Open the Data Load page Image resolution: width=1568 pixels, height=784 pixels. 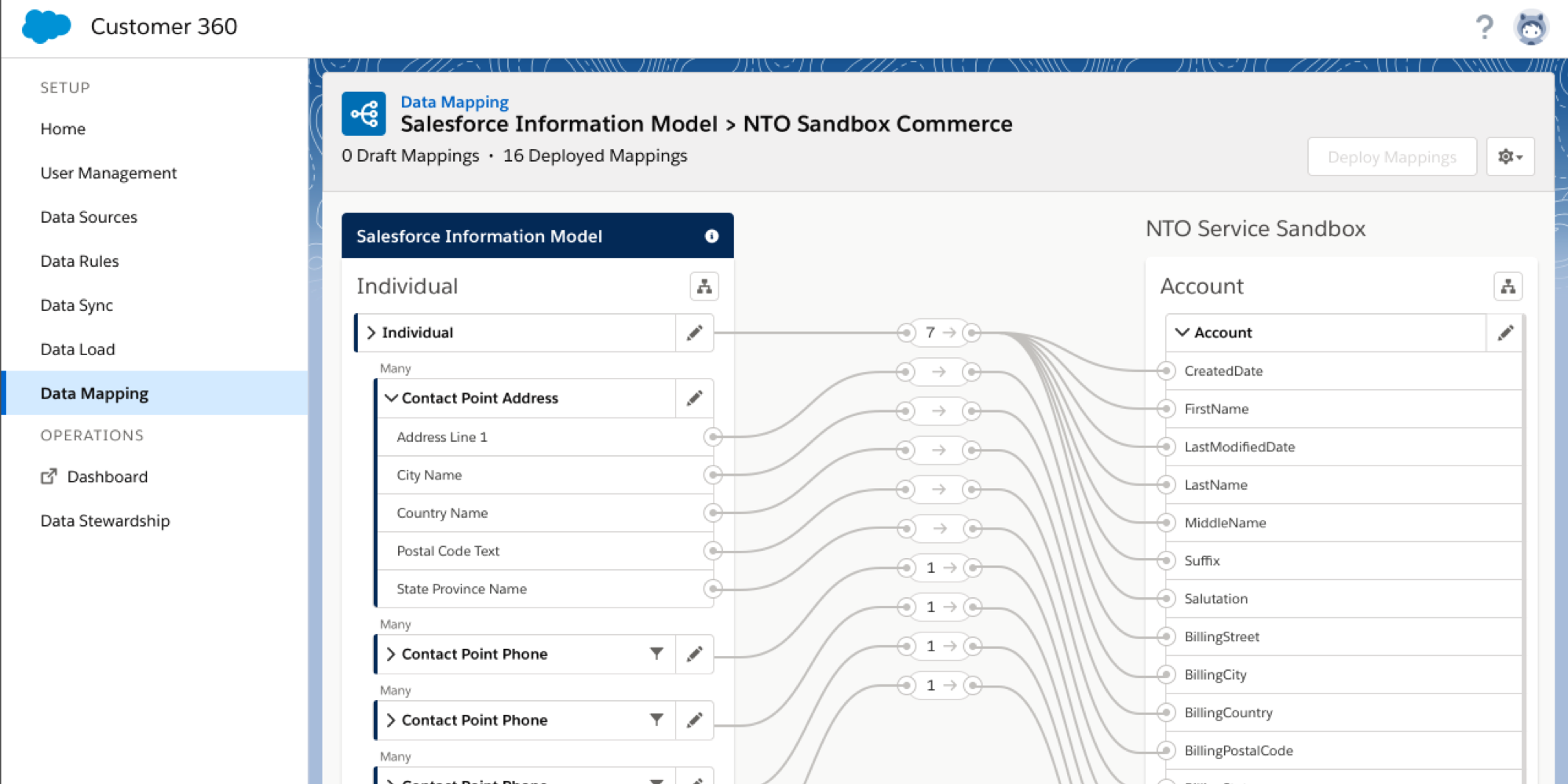click(x=77, y=349)
